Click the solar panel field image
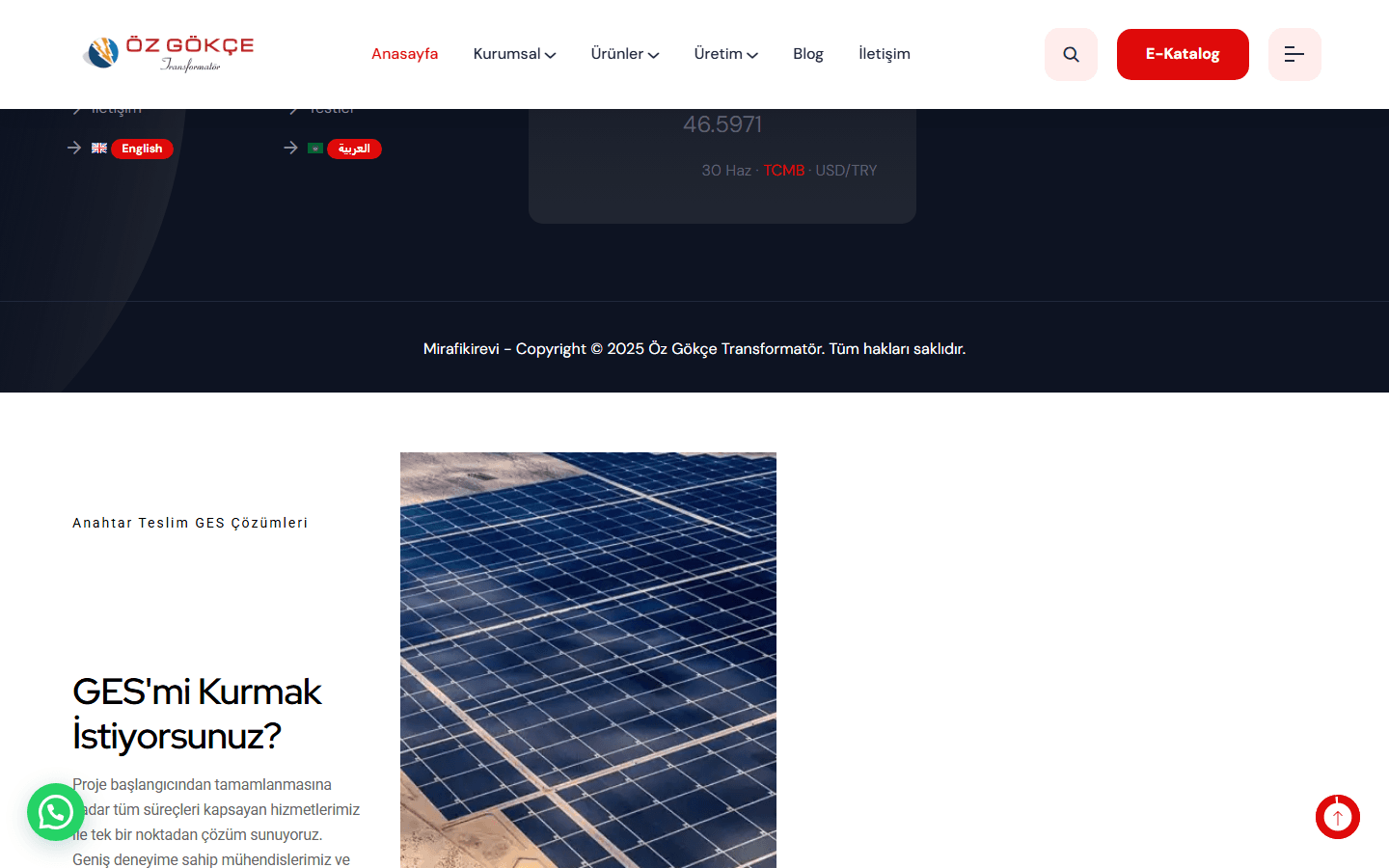The image size is (1389, 868). coord(588,660)
